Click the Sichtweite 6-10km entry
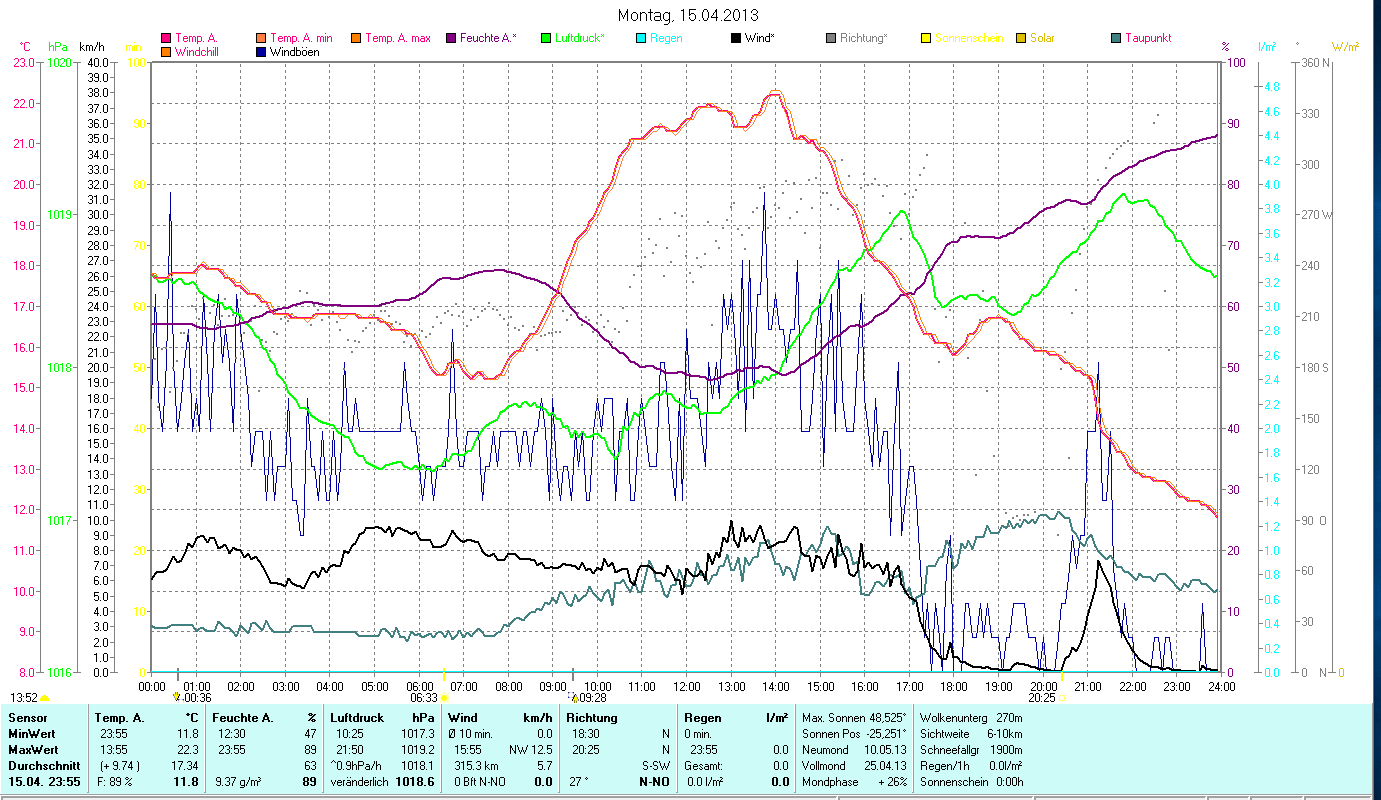1381x800 pixels. (x=970, y=734)
